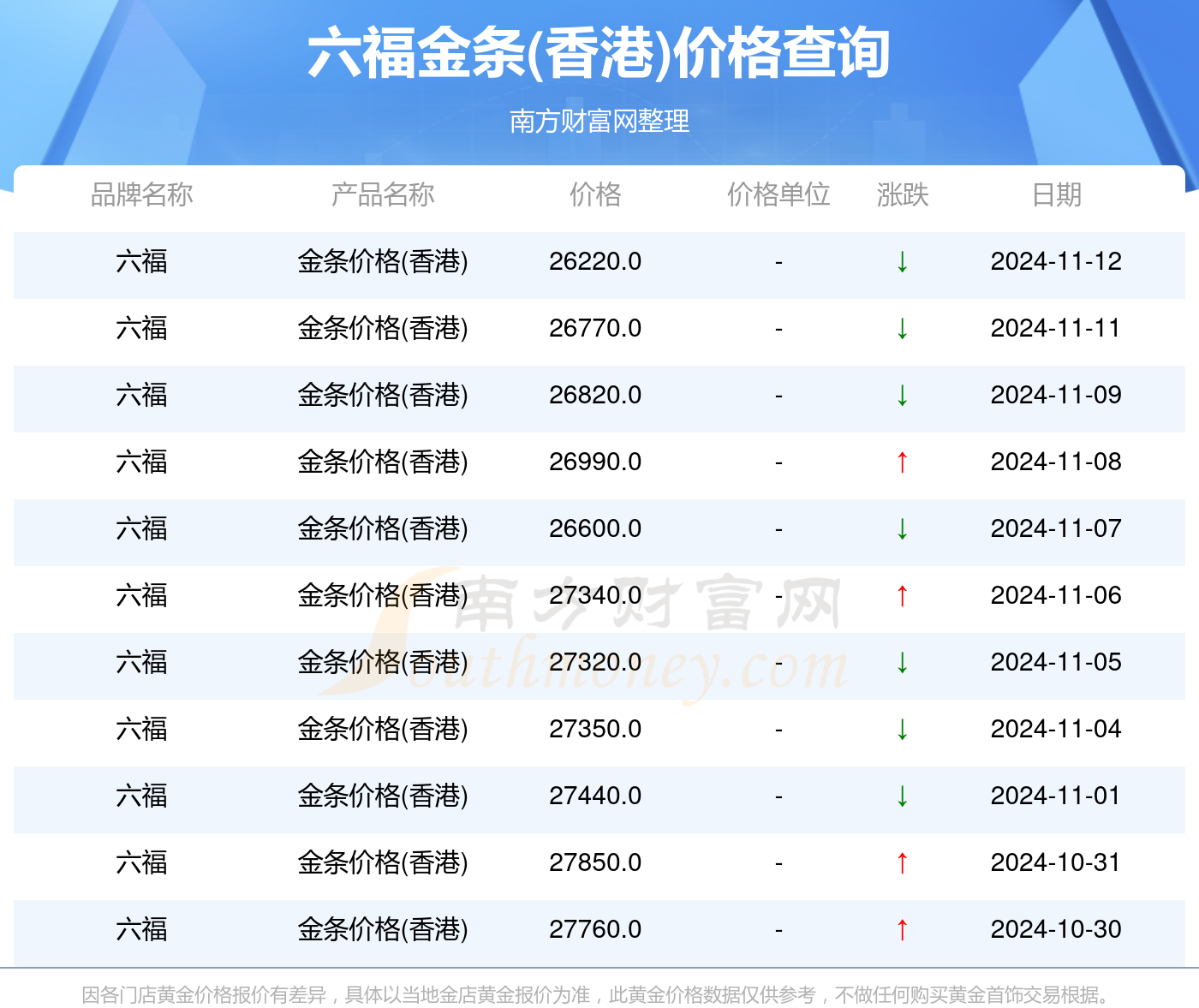
Task: Click the 价格 column header
Action: click(x=595, y=194)
